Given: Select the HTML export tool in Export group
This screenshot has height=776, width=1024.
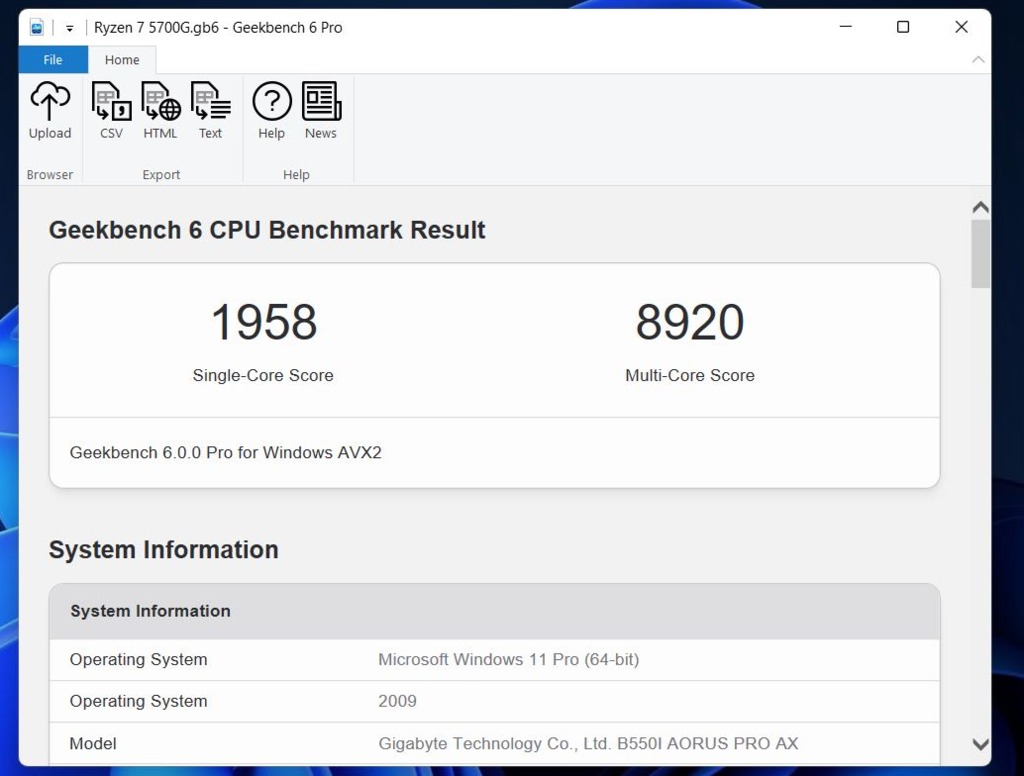Looking at the screenshot, I should [x=160, y=110].
